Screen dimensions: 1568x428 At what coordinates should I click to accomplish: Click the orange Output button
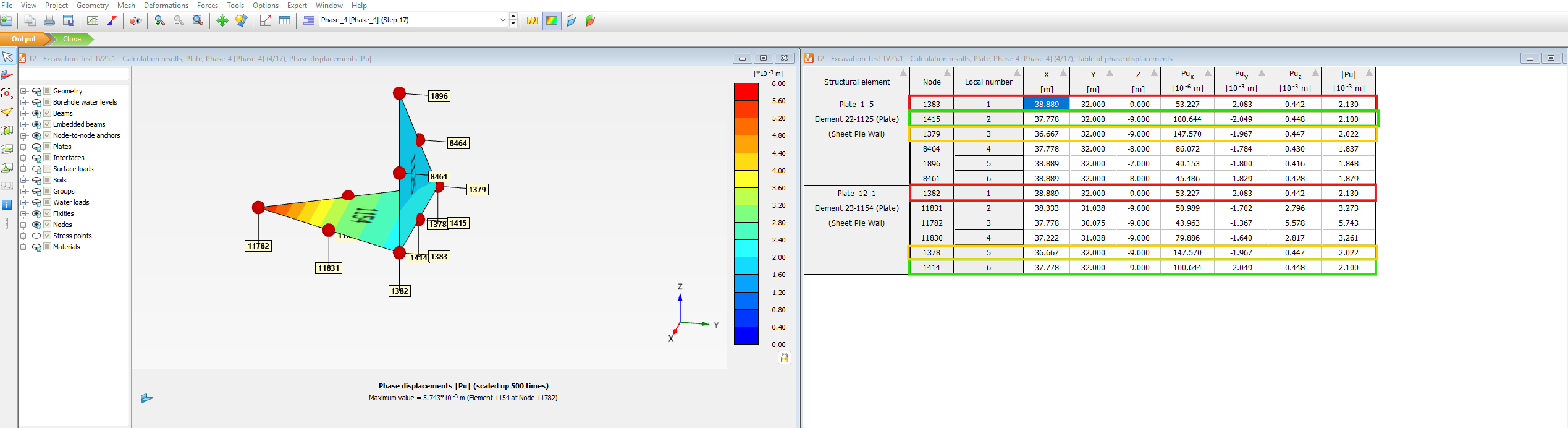pos(24,39)
